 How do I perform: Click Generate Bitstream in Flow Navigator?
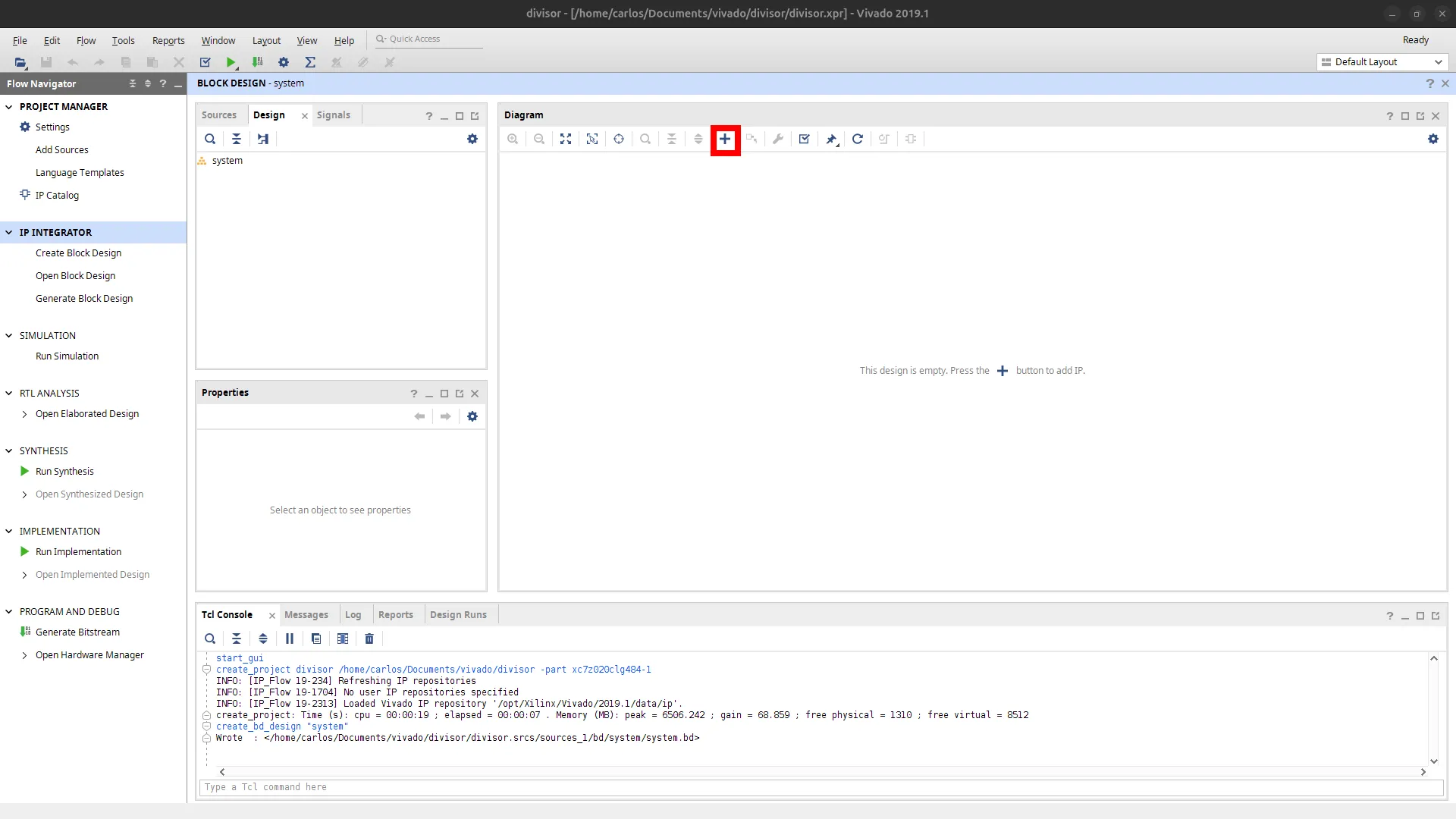pos(77,632)
